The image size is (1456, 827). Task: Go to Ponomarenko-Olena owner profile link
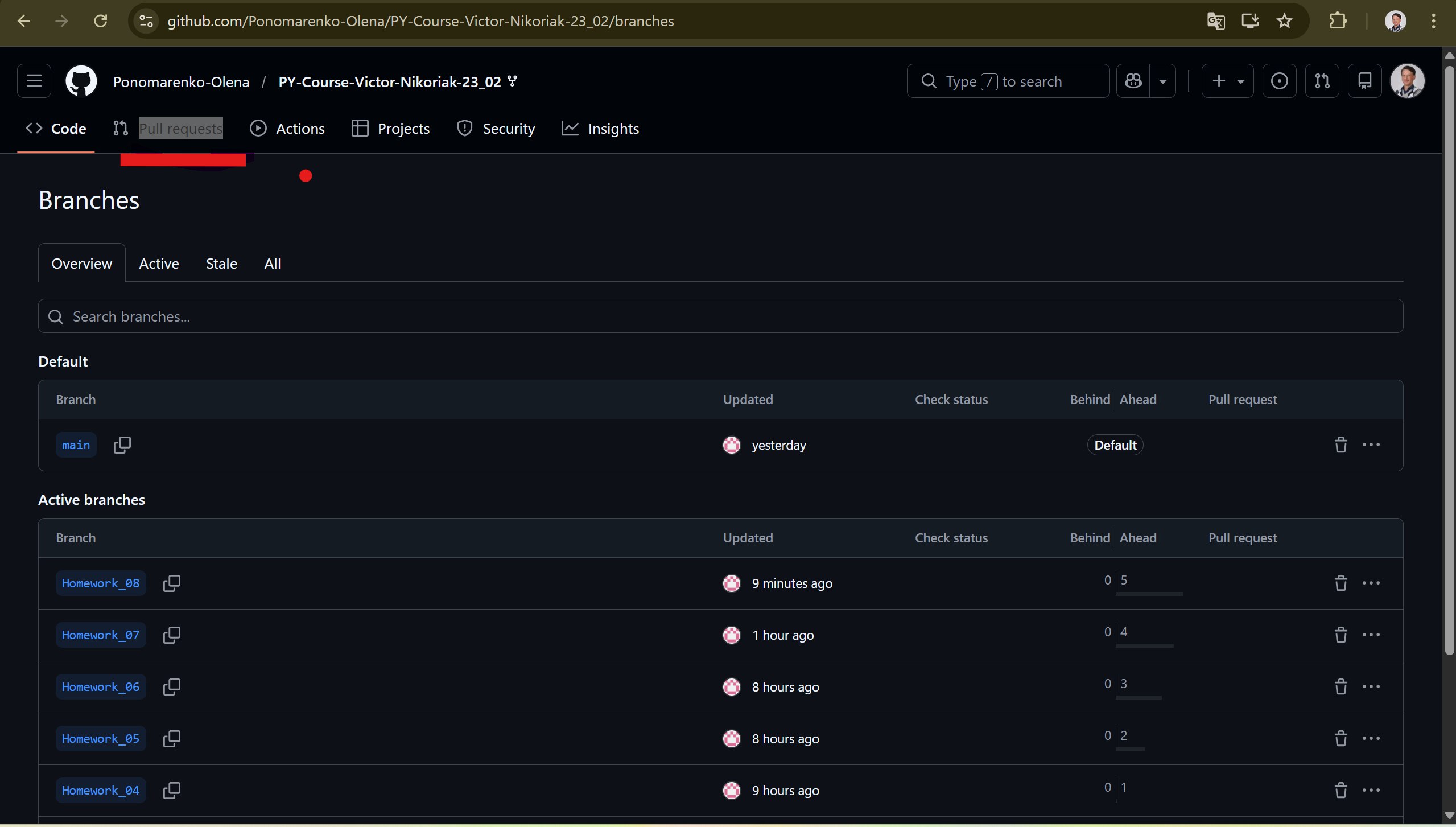pos(181,82)
